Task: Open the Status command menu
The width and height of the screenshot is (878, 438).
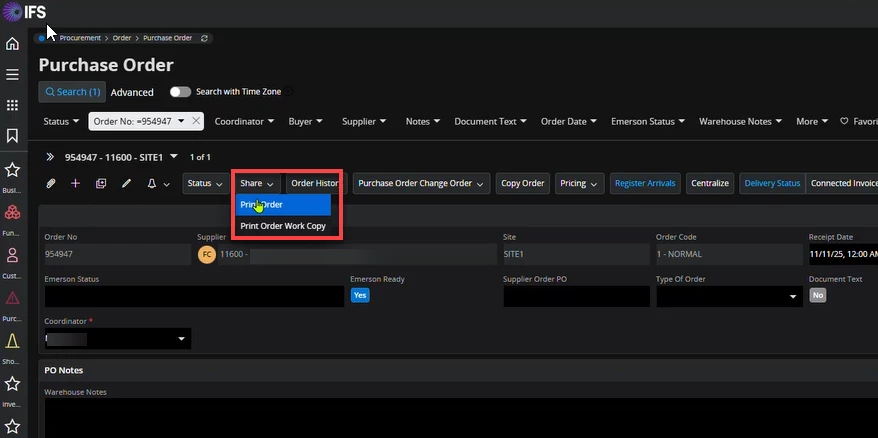Action: tap(205, 183)
